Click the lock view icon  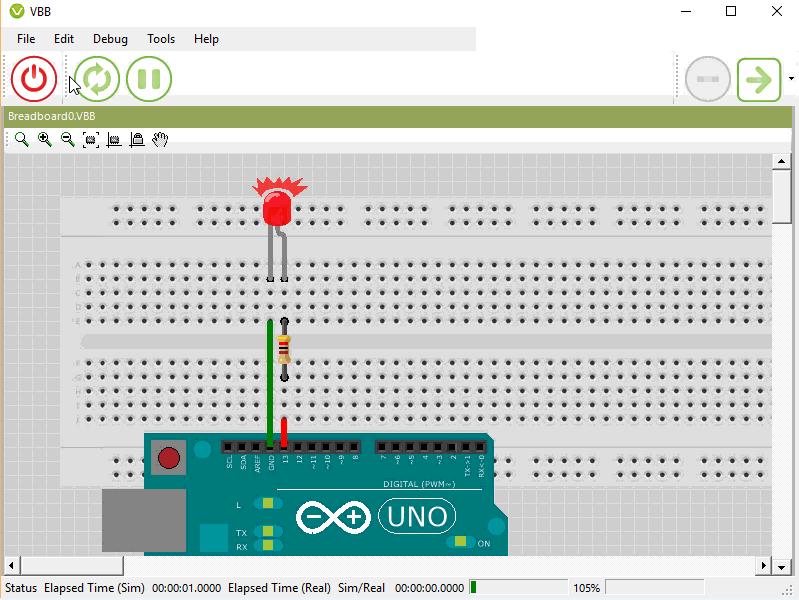pyautogui.click(x=137, y=139)
